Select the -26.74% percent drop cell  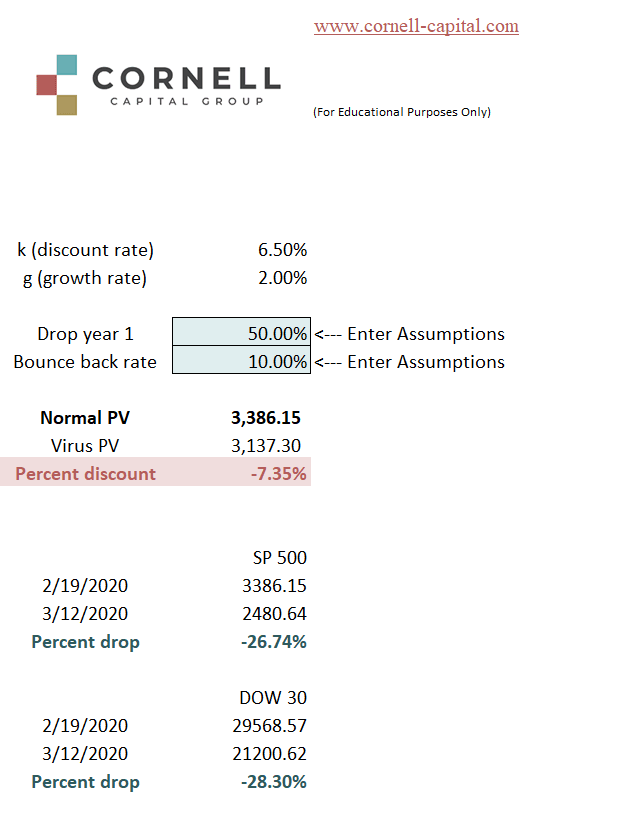[274, 642]
